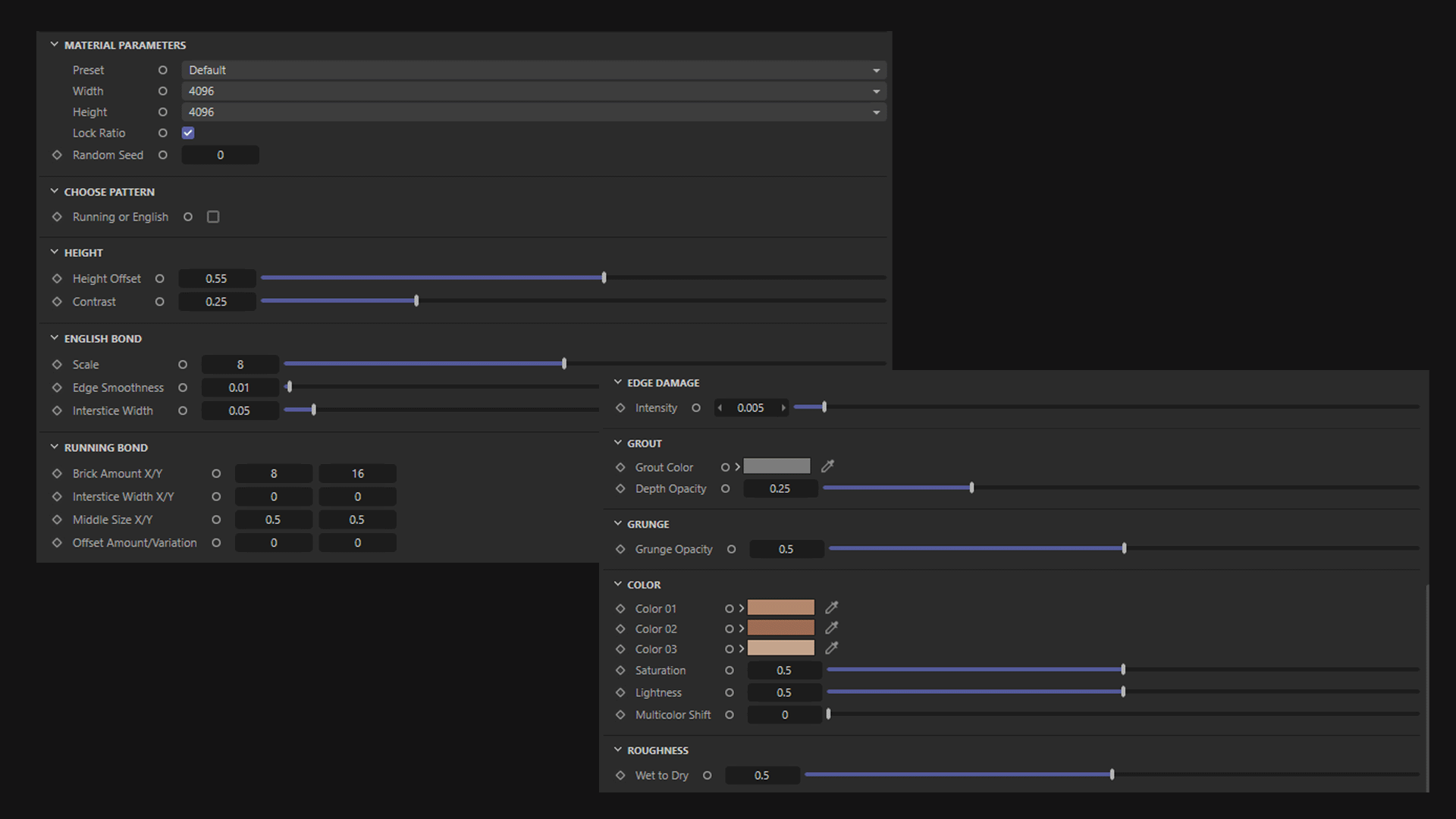Click keyframe diamond next to Brick Amount X/Y

coord(57,473)
